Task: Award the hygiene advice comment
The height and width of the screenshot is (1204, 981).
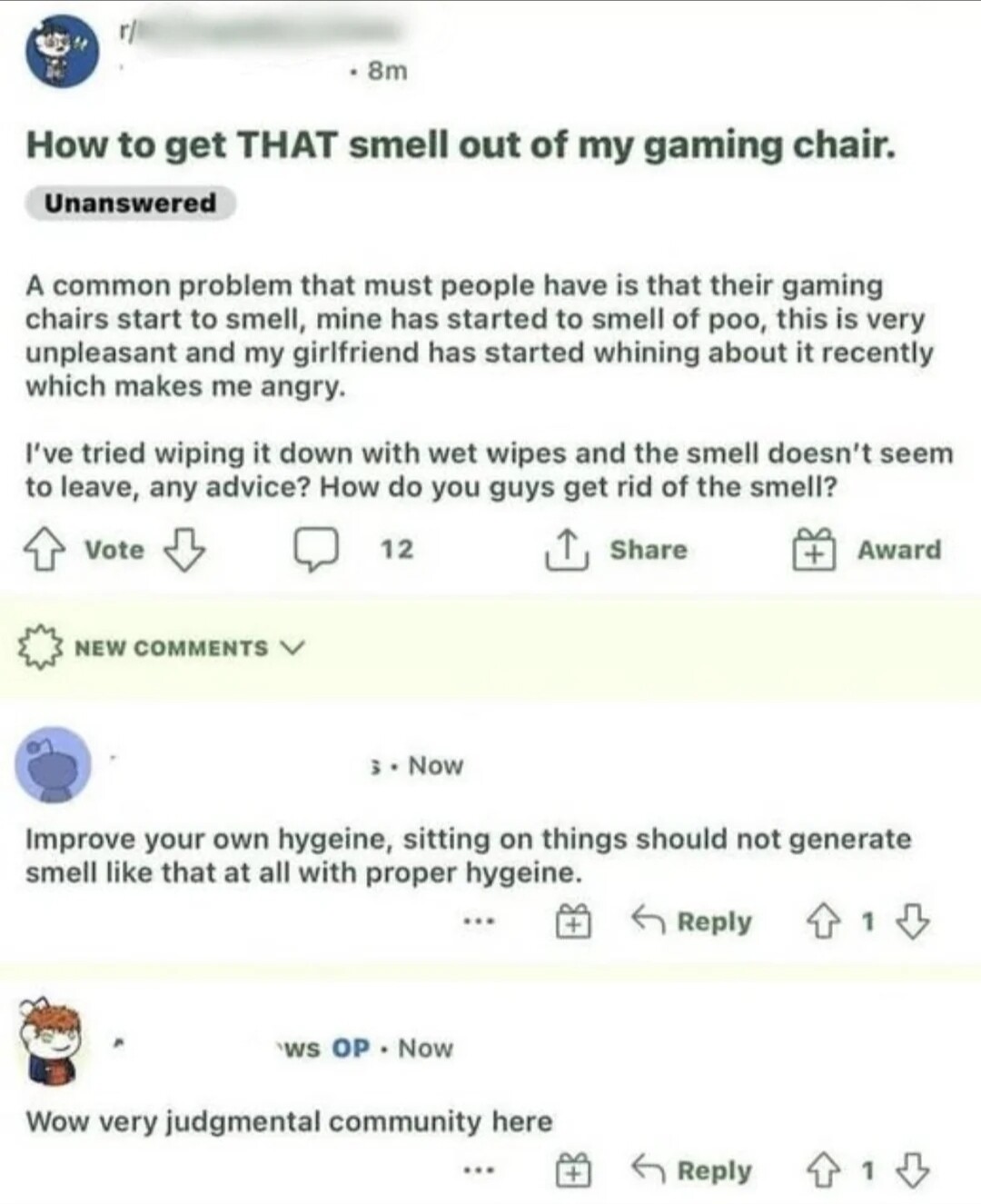Action: point(573,923)
